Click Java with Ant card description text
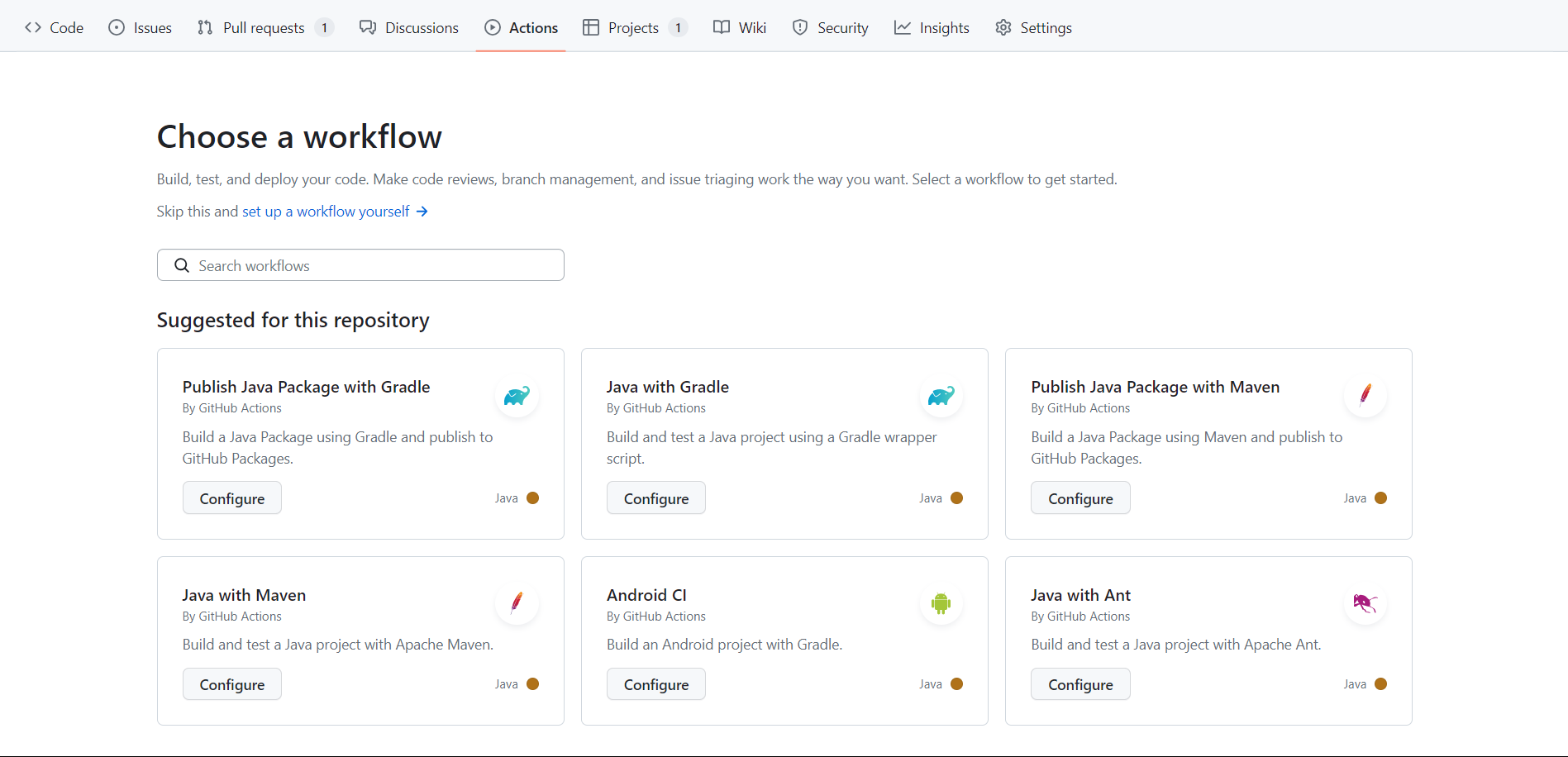 (1176, 645)
